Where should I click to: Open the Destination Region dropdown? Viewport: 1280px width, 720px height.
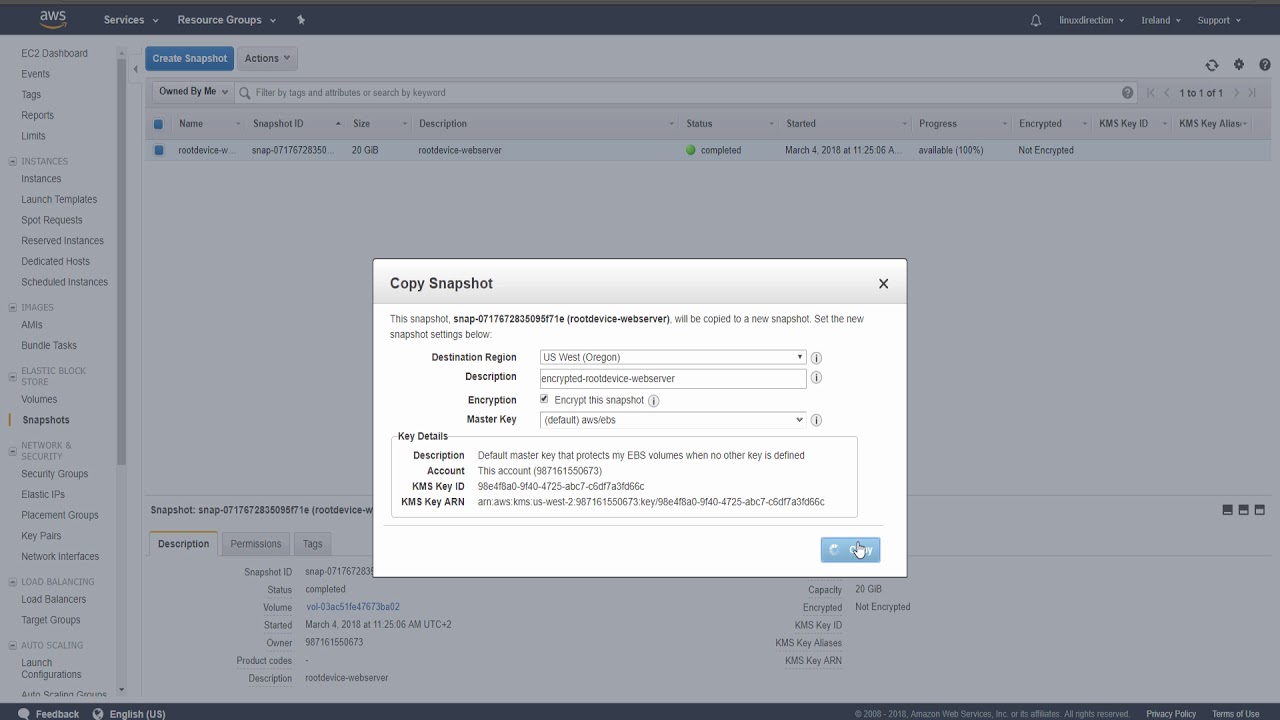[672, 357]
